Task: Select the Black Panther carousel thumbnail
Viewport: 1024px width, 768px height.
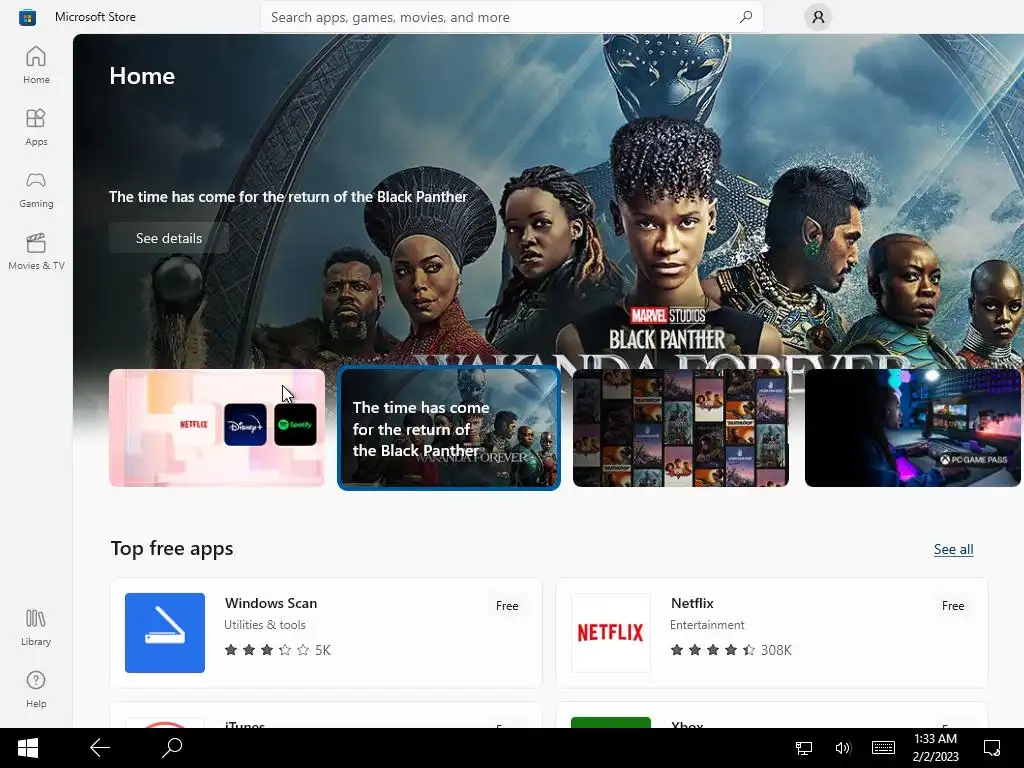Action: click(x=449, y=428)
